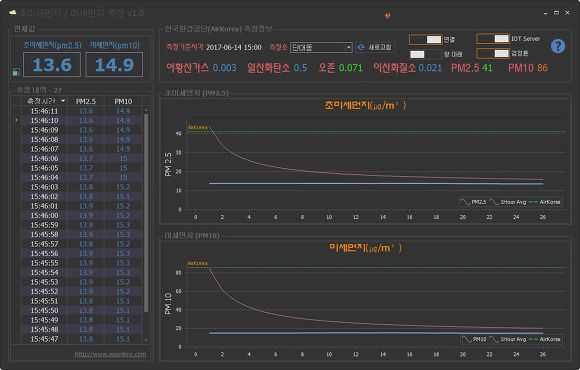Sort the table by PM10 column header
The image size is (580, 370).
point(123,101)
